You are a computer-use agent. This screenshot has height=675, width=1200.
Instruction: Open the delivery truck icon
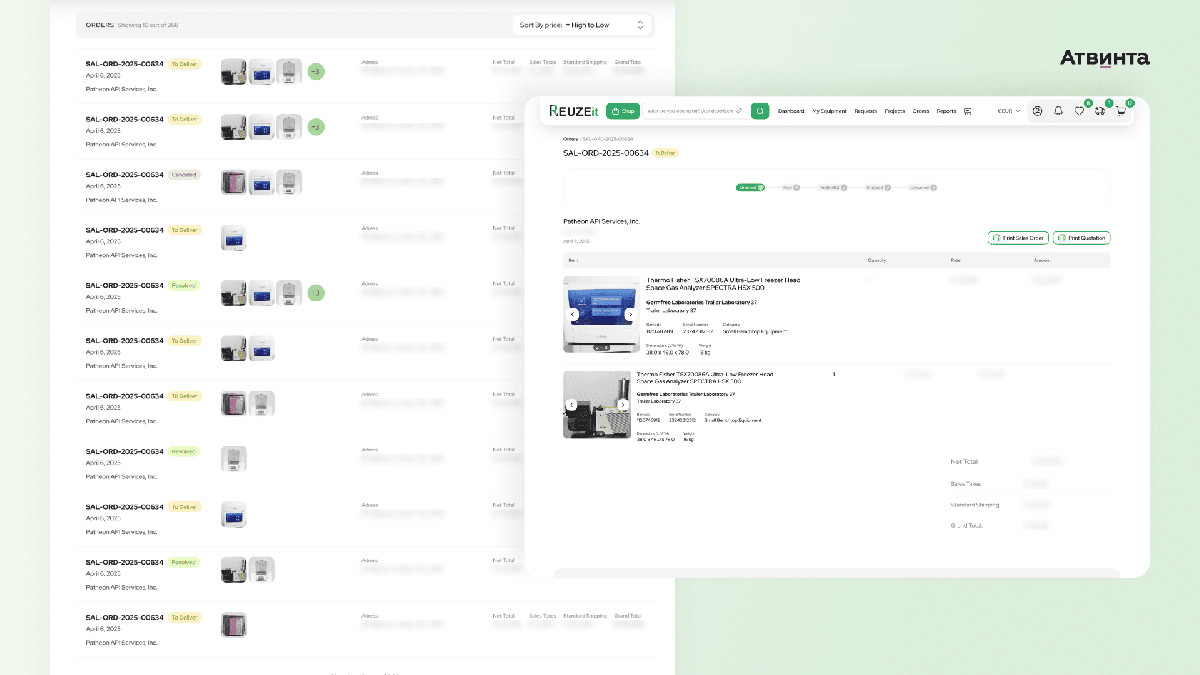(1100, 111)
